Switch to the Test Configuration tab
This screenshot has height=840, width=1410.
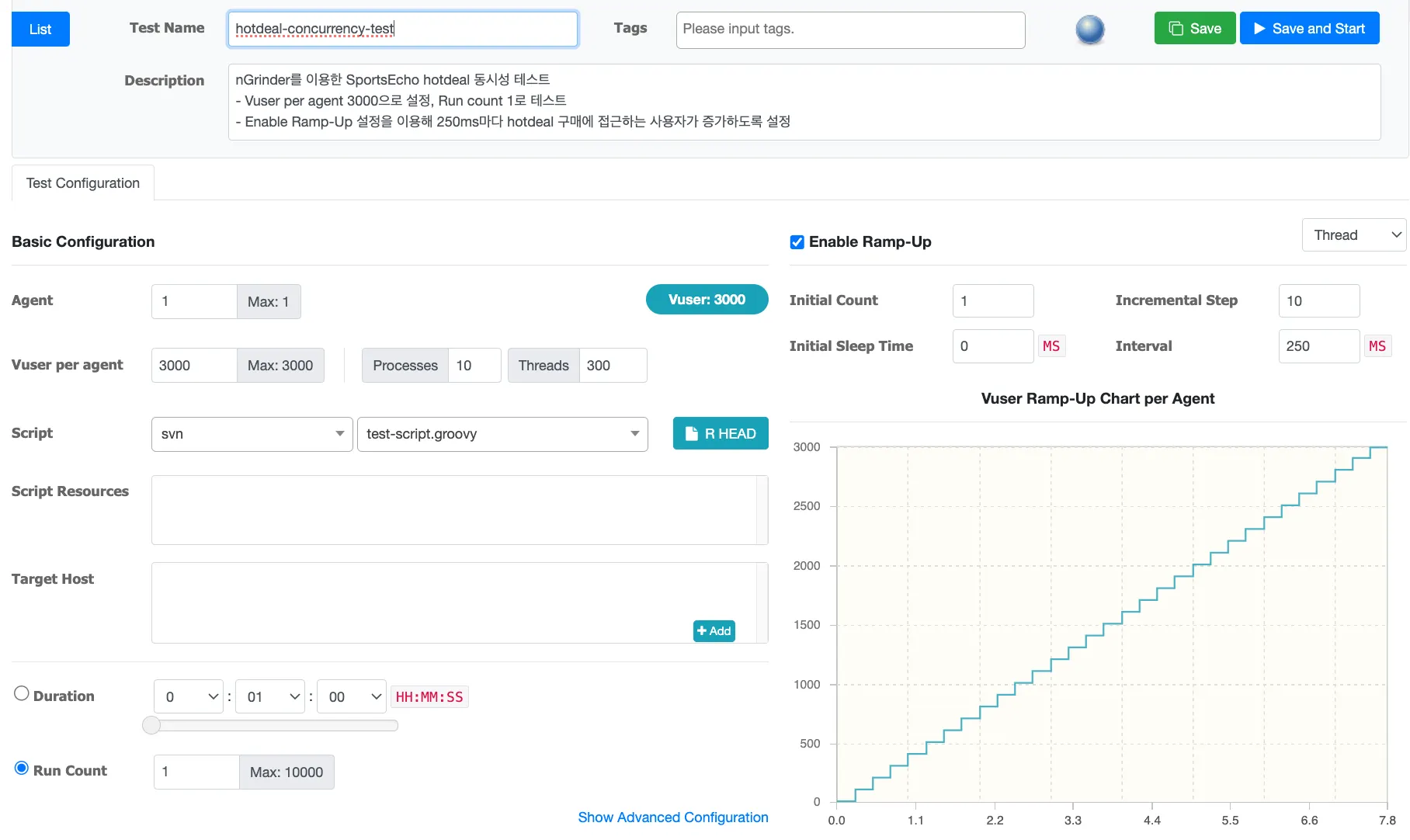[83, 183]
